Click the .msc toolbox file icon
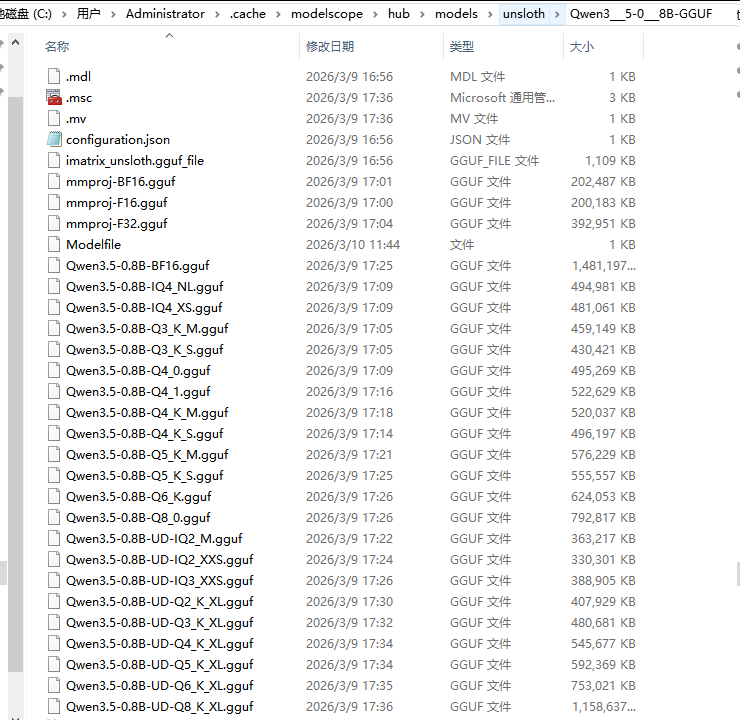The image size is (740, 720). point(54,97)
